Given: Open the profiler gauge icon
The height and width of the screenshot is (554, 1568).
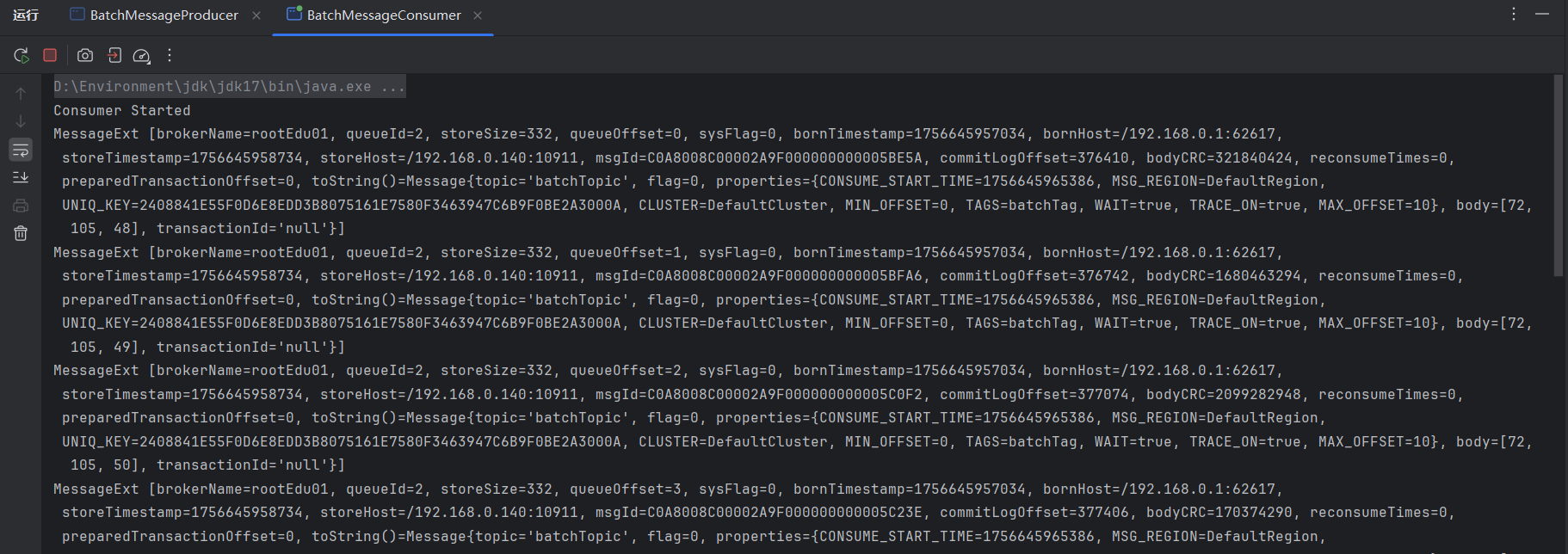Looking at the screenshot, I should coord(141,56).
